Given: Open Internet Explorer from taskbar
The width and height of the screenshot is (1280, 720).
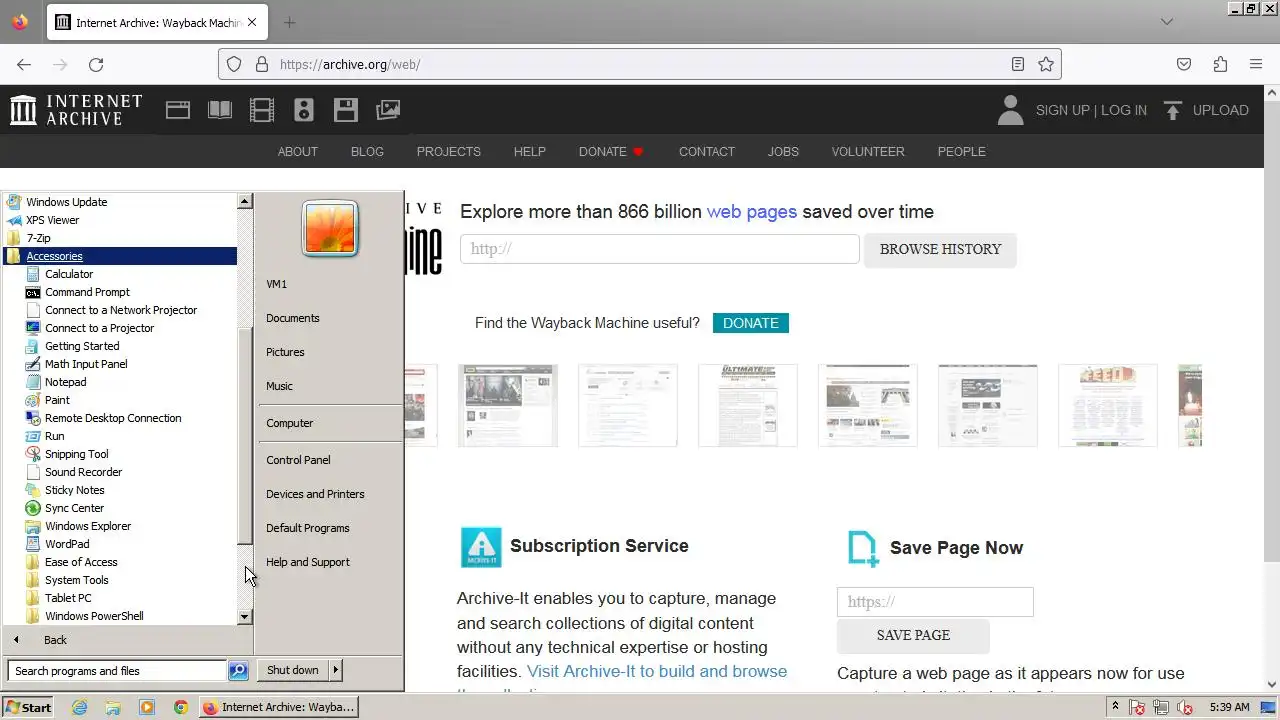Looking at the screenshot, I should coord(79,707).
